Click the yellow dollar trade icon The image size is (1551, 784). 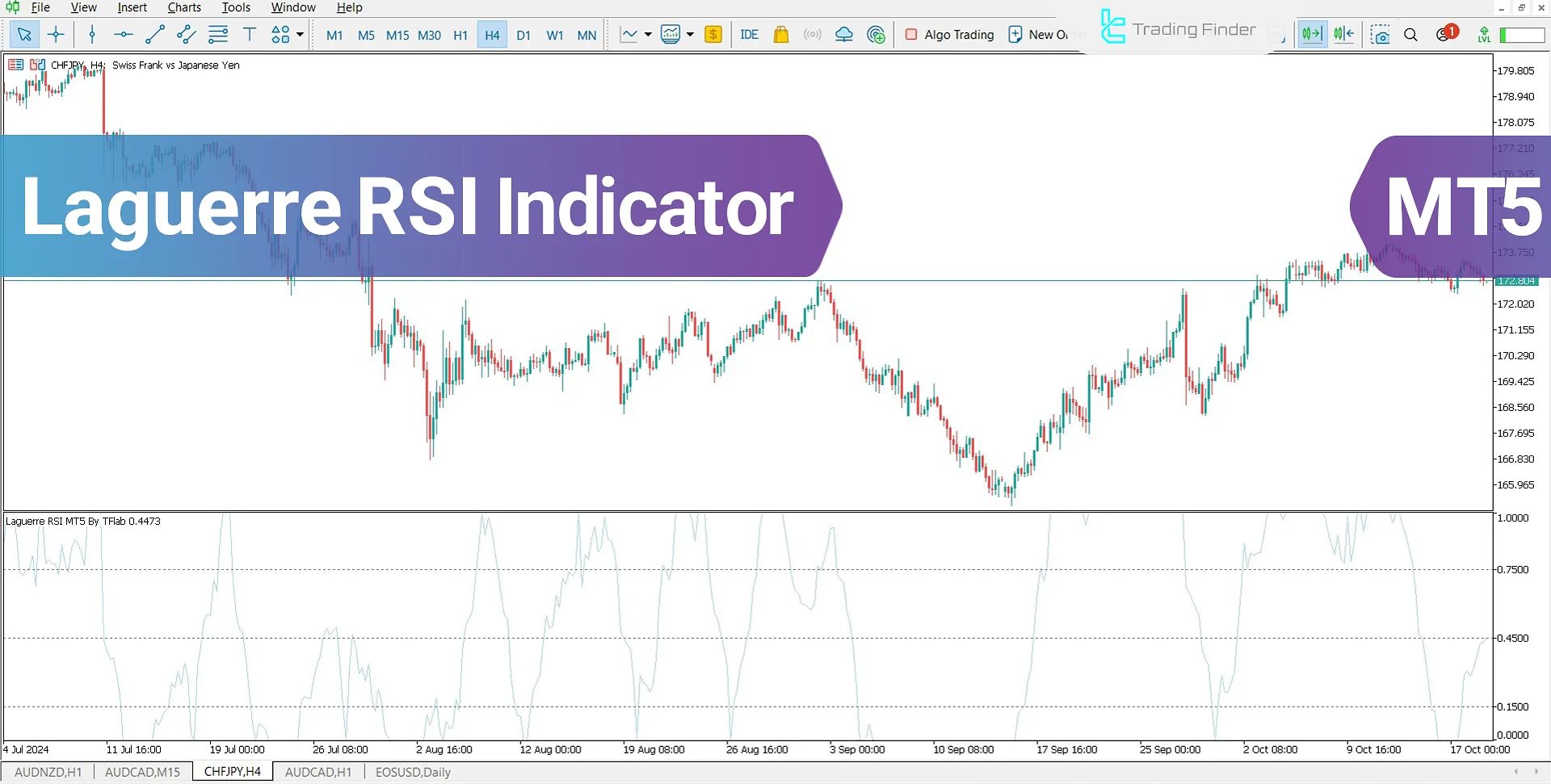tap(713, 35)
